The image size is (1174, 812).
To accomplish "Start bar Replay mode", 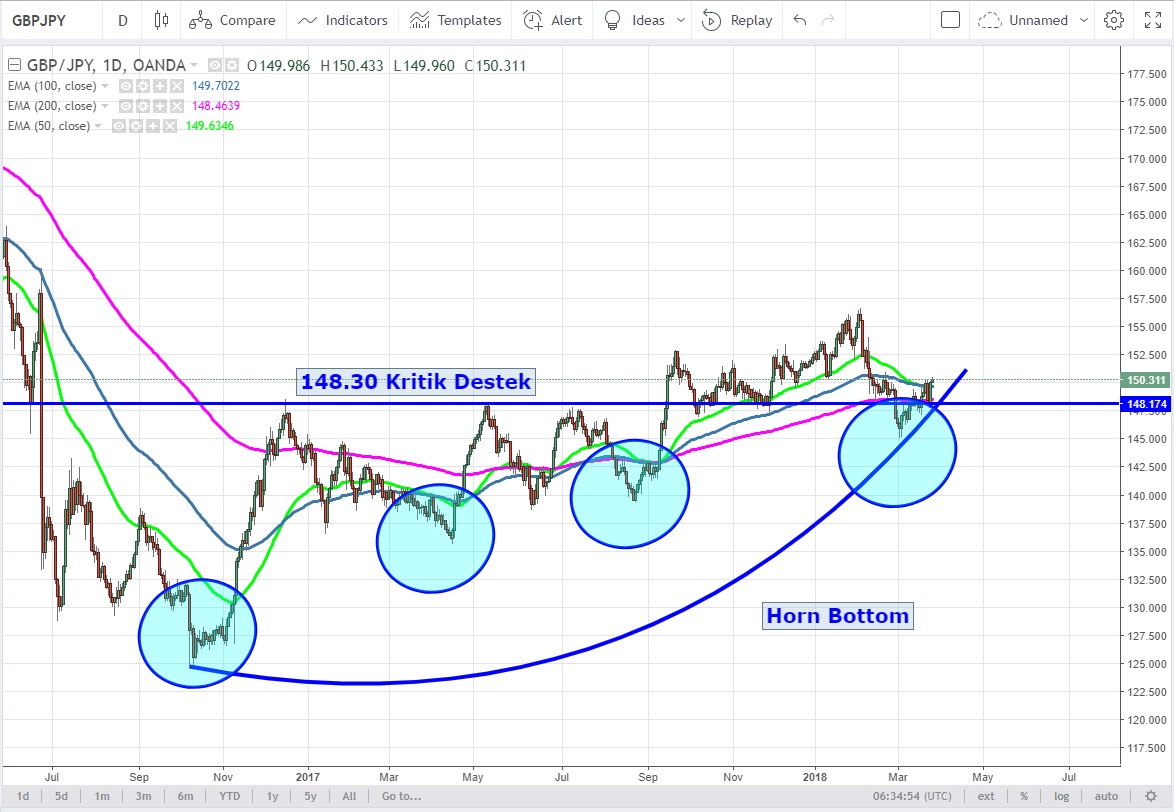I will [x=737, y=20].
